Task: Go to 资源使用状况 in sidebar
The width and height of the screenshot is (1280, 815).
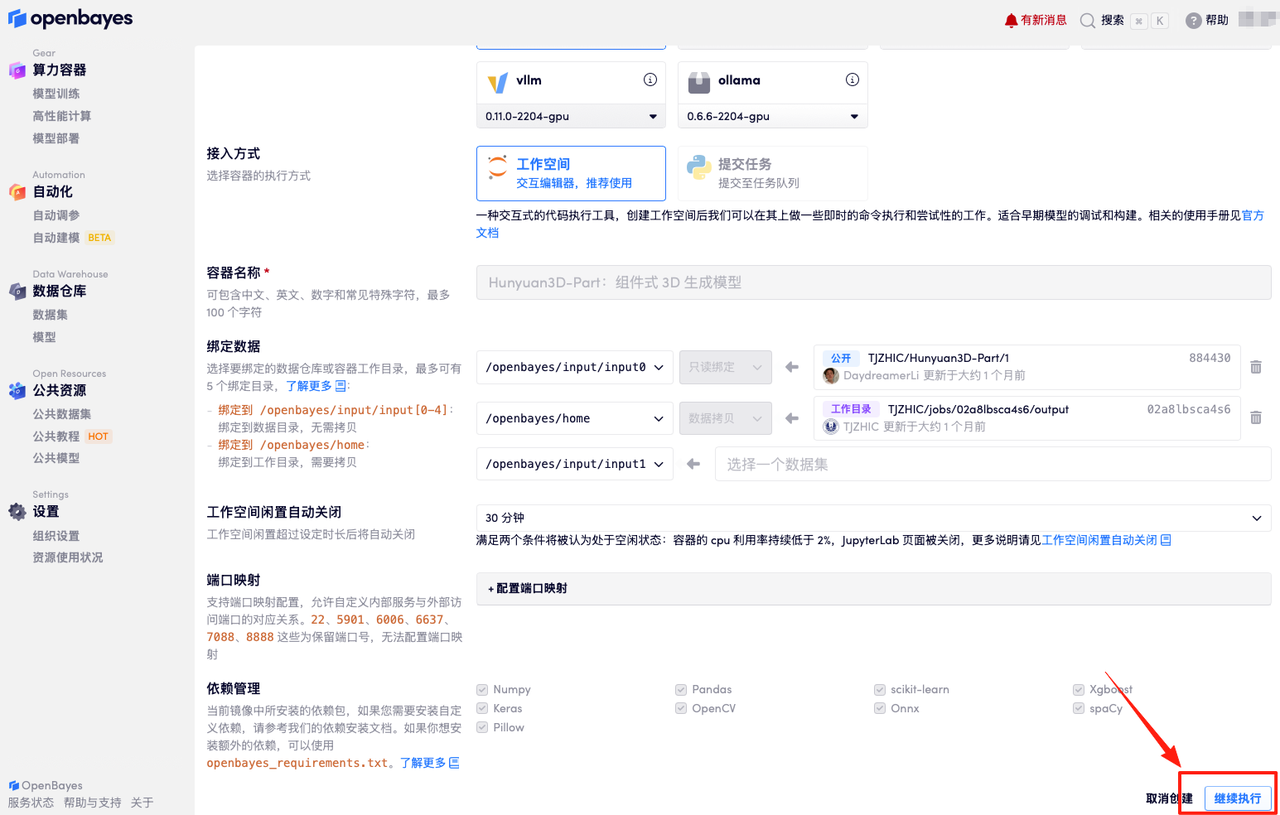Action: (68, 558)
